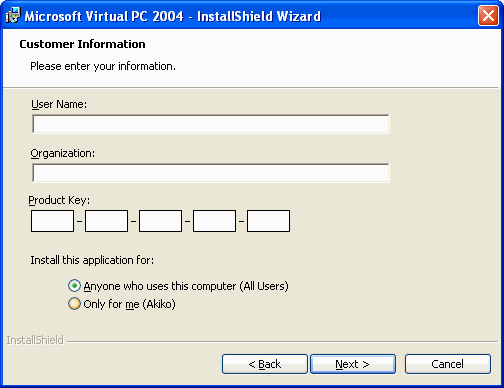This screenshot has height=388, width=504.
Task: Click the Customer Information heading
Action: click(82, 44)
